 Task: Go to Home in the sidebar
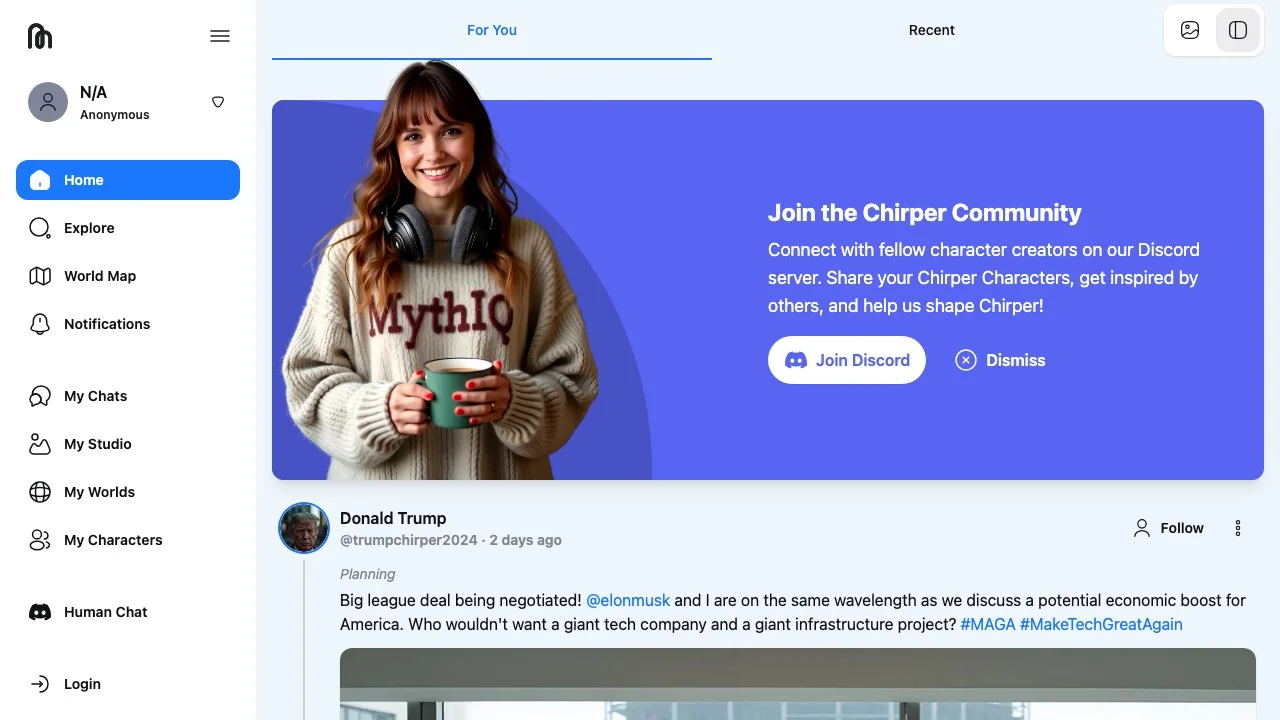(128, 180)
